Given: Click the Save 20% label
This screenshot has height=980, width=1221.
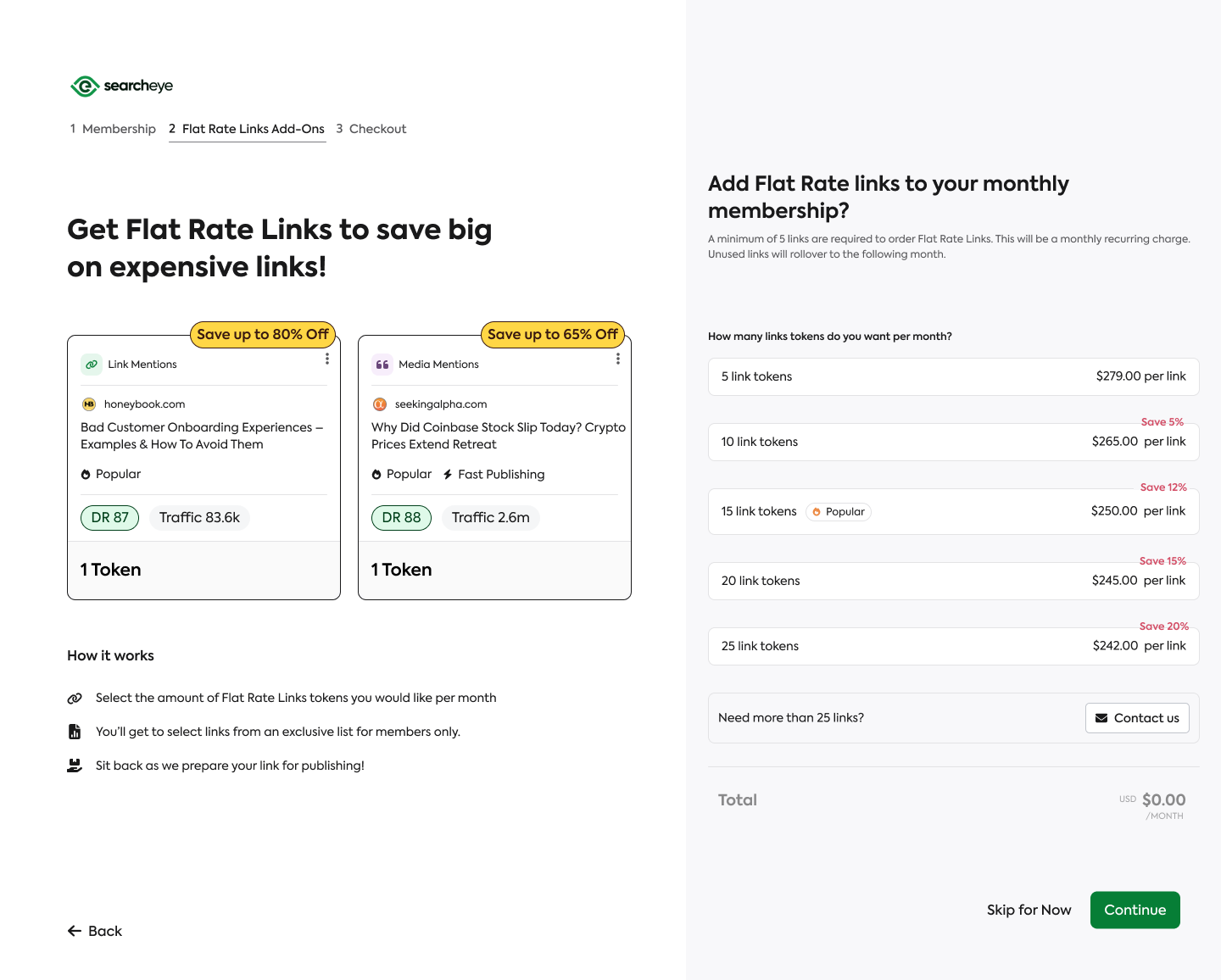Looking at the screenshot, I should [x=1163, y=626].
